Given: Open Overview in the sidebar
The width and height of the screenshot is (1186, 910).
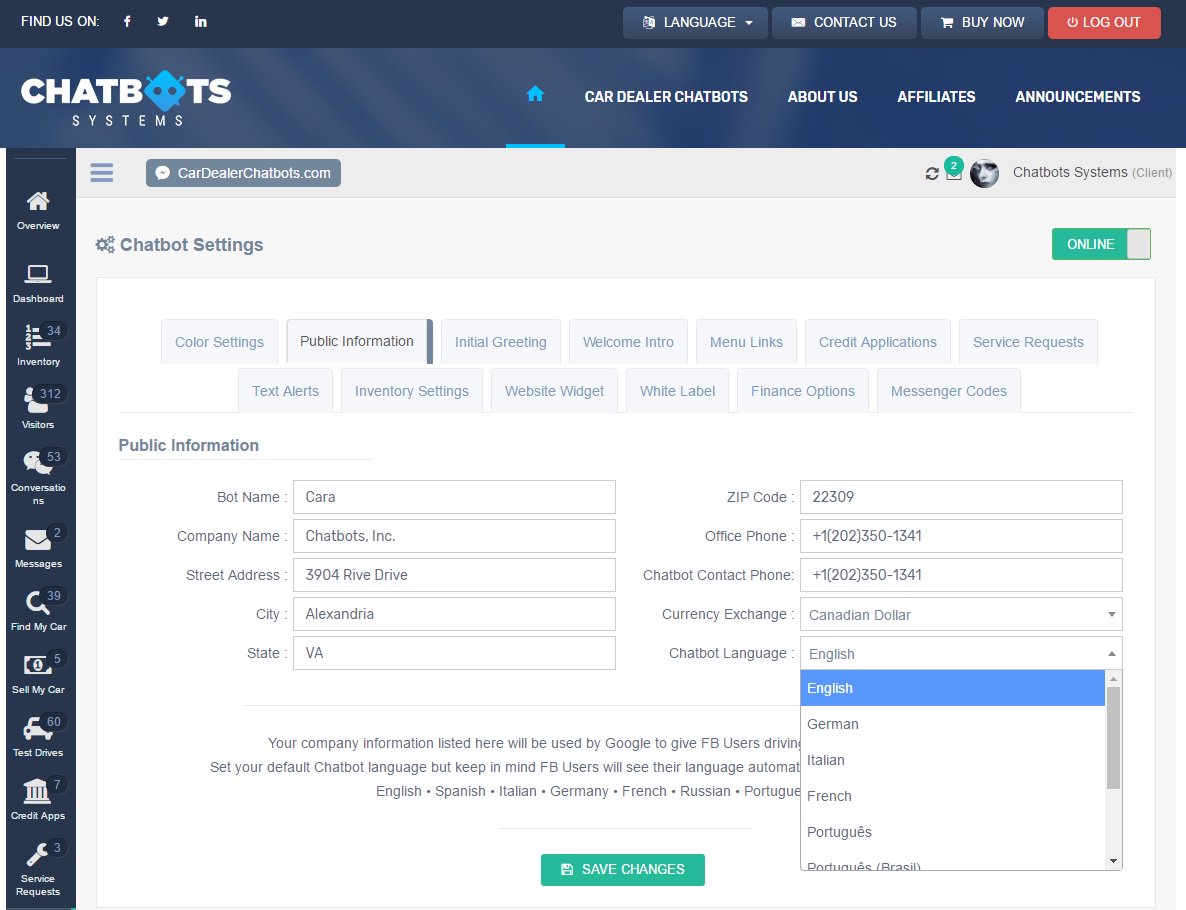Looking at the screenshot, I should (x=38, y=211).
